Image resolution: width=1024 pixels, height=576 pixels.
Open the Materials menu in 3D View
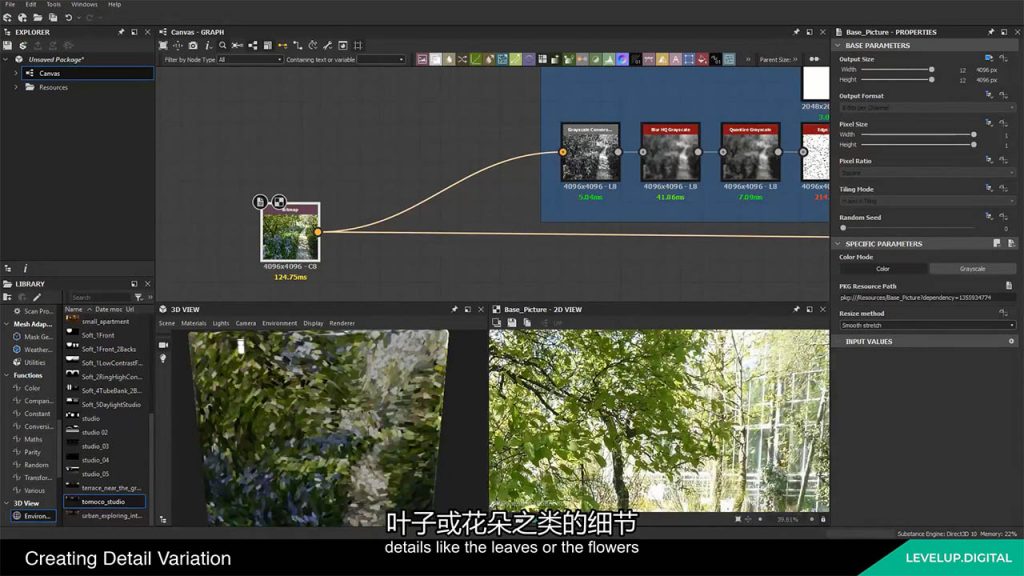pyautogui.click(x=193, y=323)
